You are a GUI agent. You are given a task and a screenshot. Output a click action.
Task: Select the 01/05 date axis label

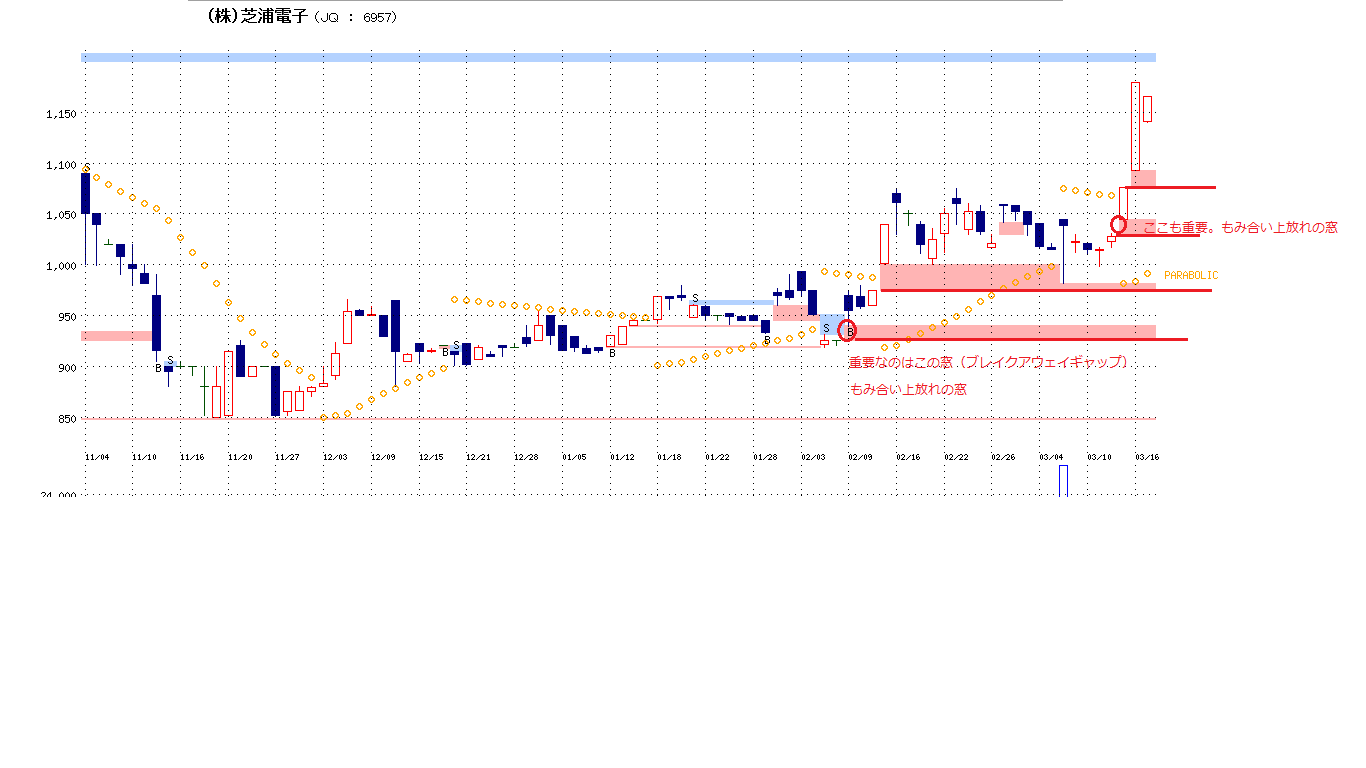[574, 456]
